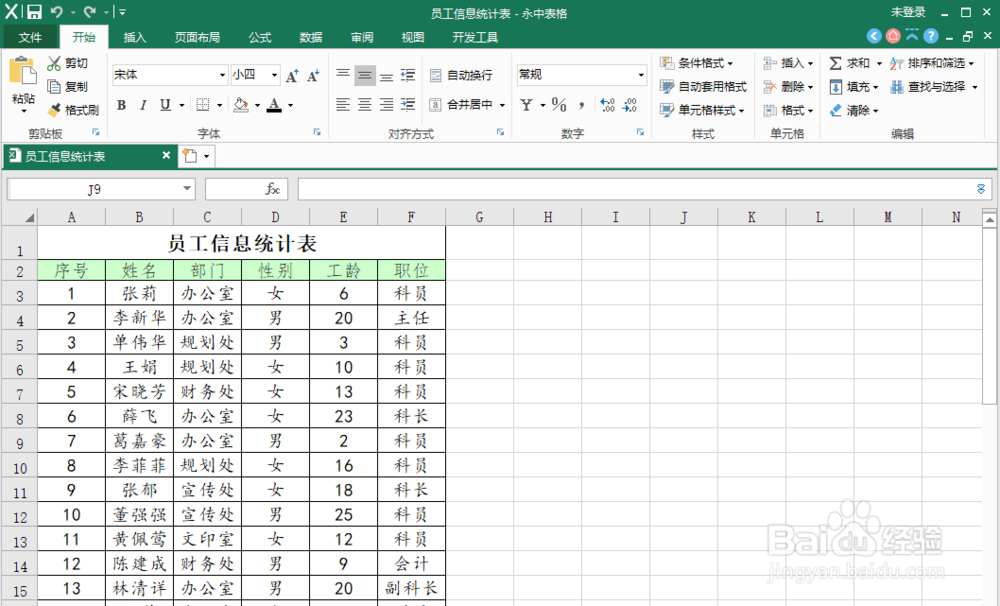The height and width of the screenshot is (606, 1000).
Task: Switch to the 公式 ribbon tab
Action: click(x=259, y=37)
